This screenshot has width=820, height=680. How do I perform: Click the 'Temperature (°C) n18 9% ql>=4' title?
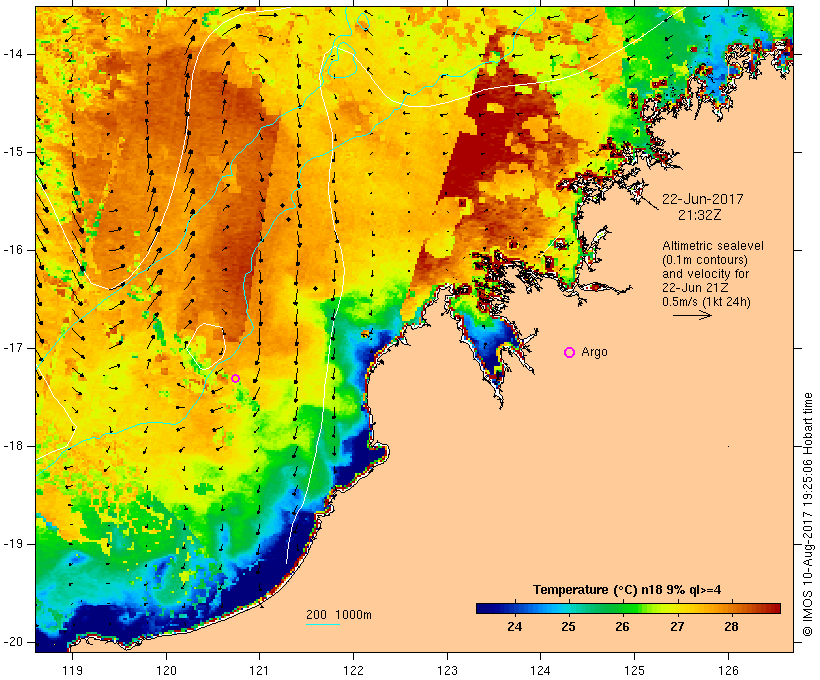(627, 590)
